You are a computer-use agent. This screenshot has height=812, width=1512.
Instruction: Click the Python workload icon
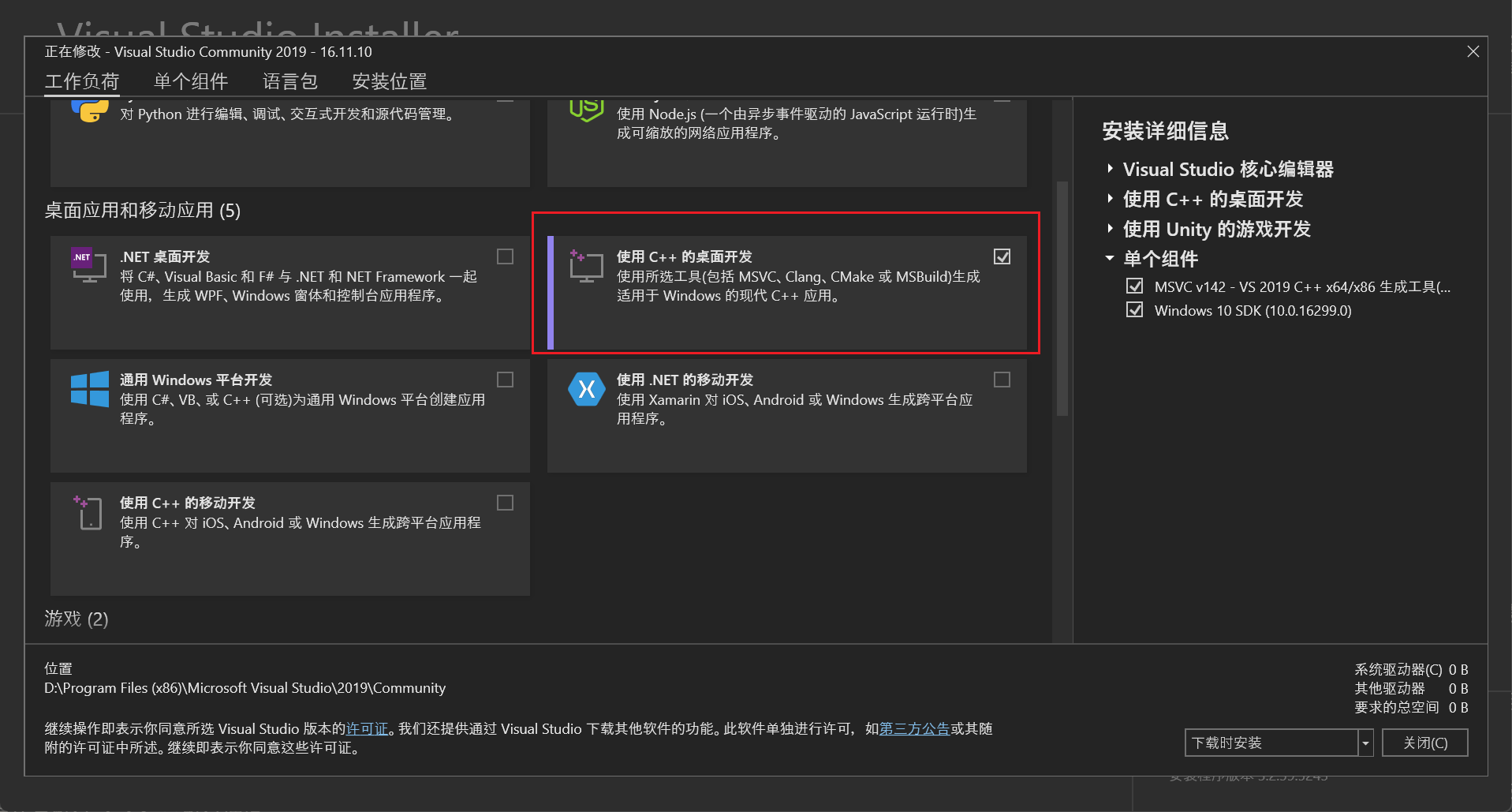click(x=90, y=110)
